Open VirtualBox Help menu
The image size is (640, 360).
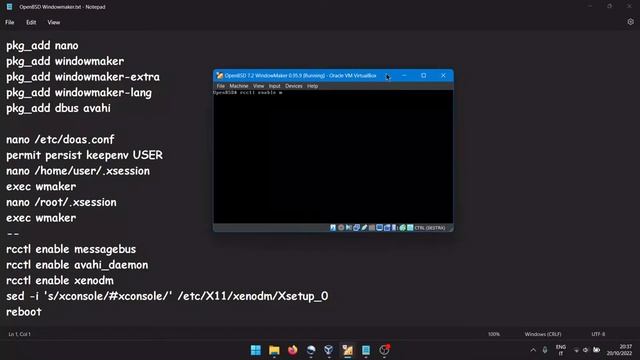(x=312, y=86)
